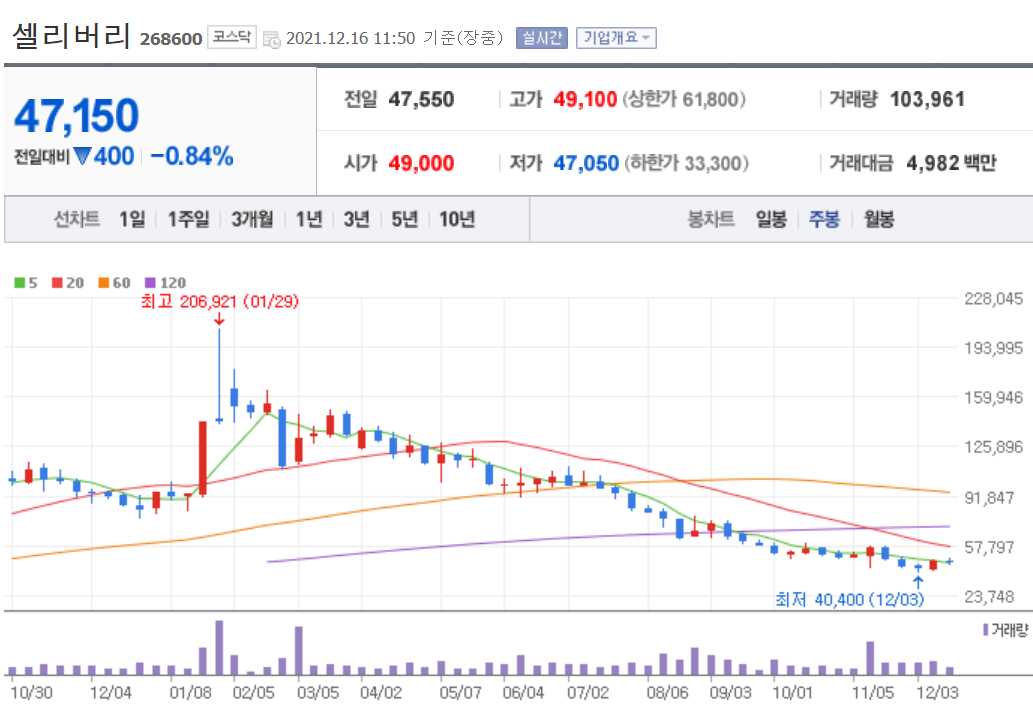Click the 최고 206,921 arrow marker
This screenshot has height=712, width=1033.
click(219, 318)
